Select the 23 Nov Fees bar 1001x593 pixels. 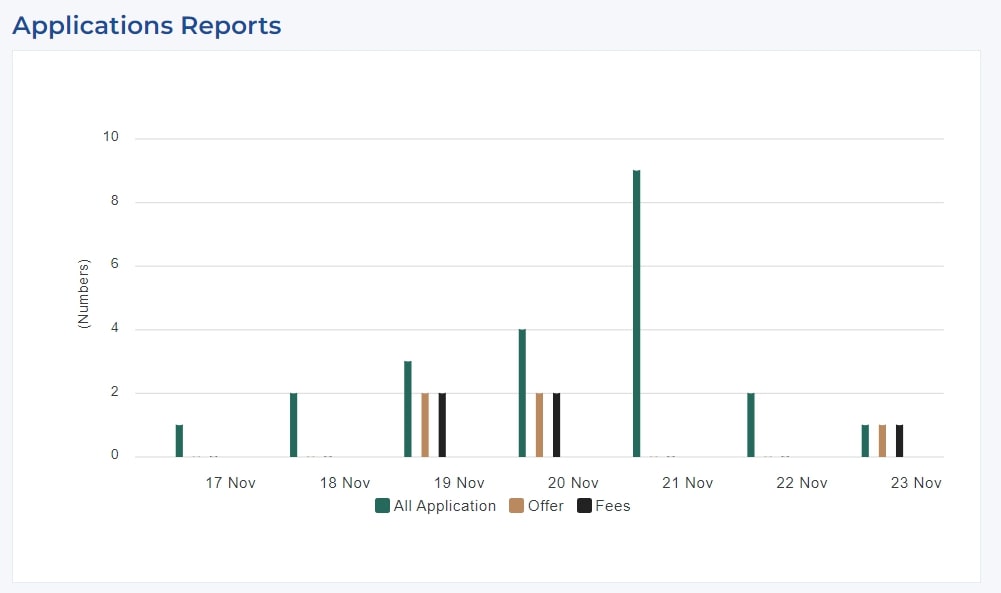[900, 441]
